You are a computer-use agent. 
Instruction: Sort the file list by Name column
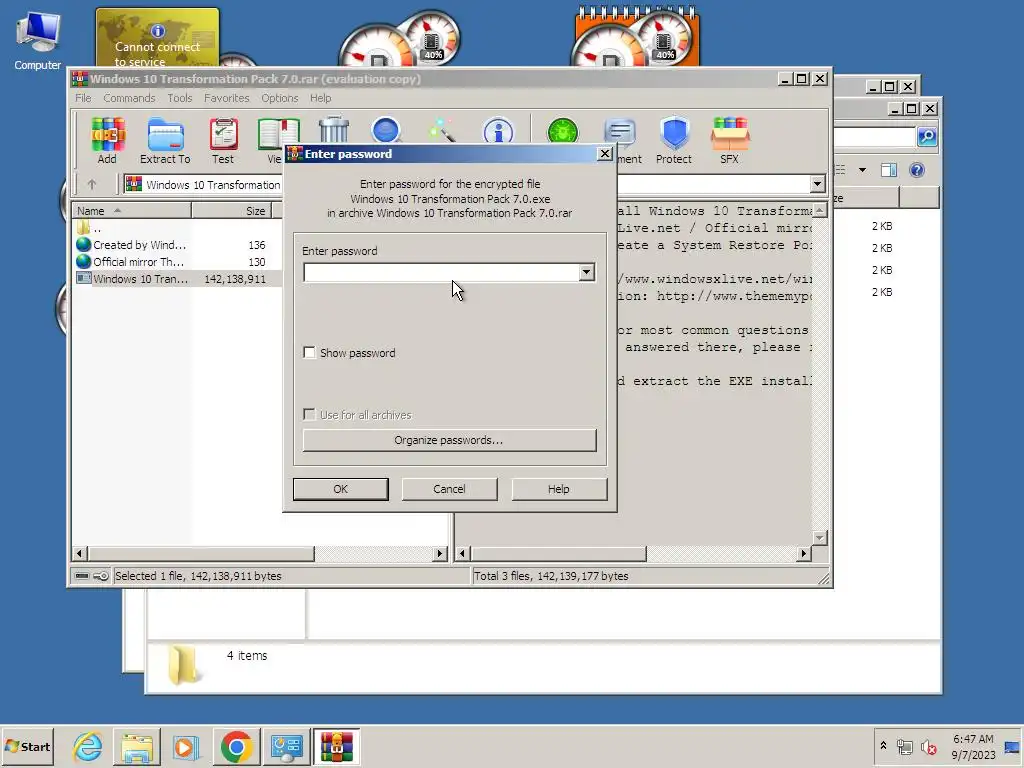click(131, 211)
